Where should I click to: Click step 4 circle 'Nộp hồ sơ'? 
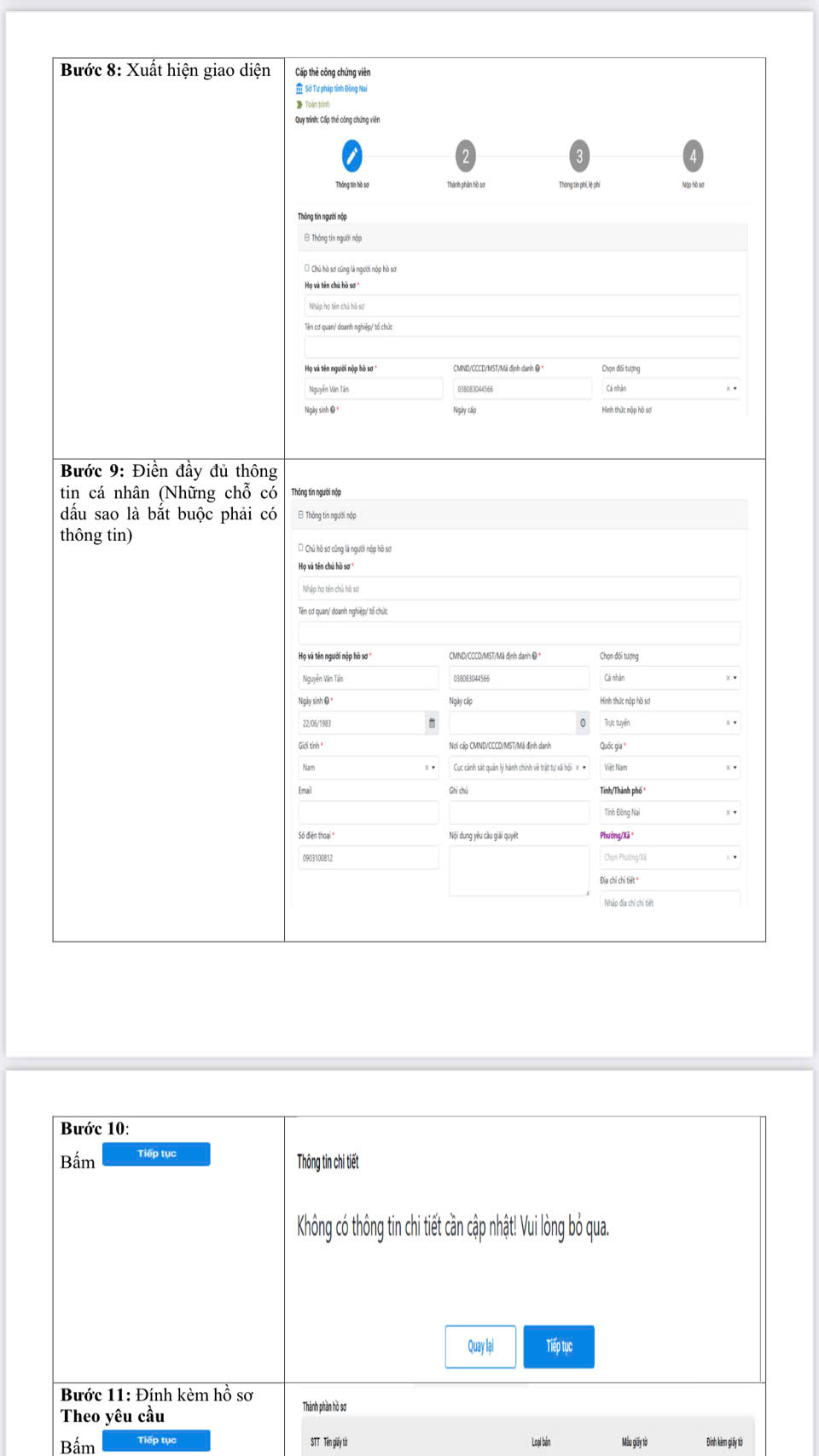(x=693, y=156)
